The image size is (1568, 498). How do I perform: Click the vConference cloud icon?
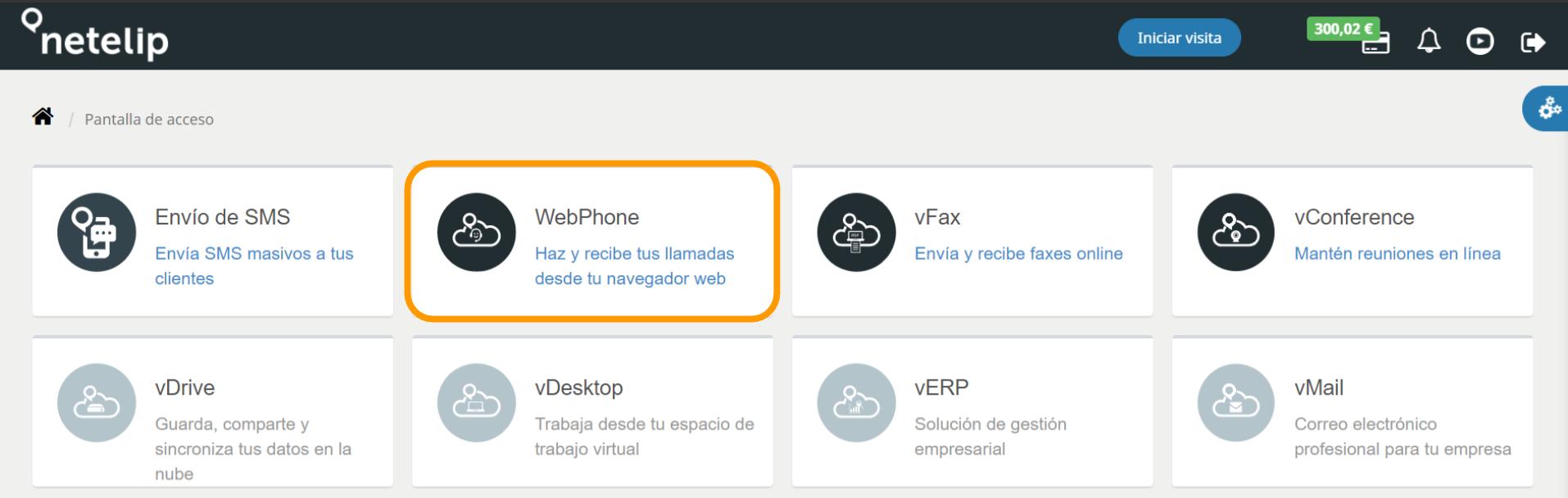(x=1236, y=233)
